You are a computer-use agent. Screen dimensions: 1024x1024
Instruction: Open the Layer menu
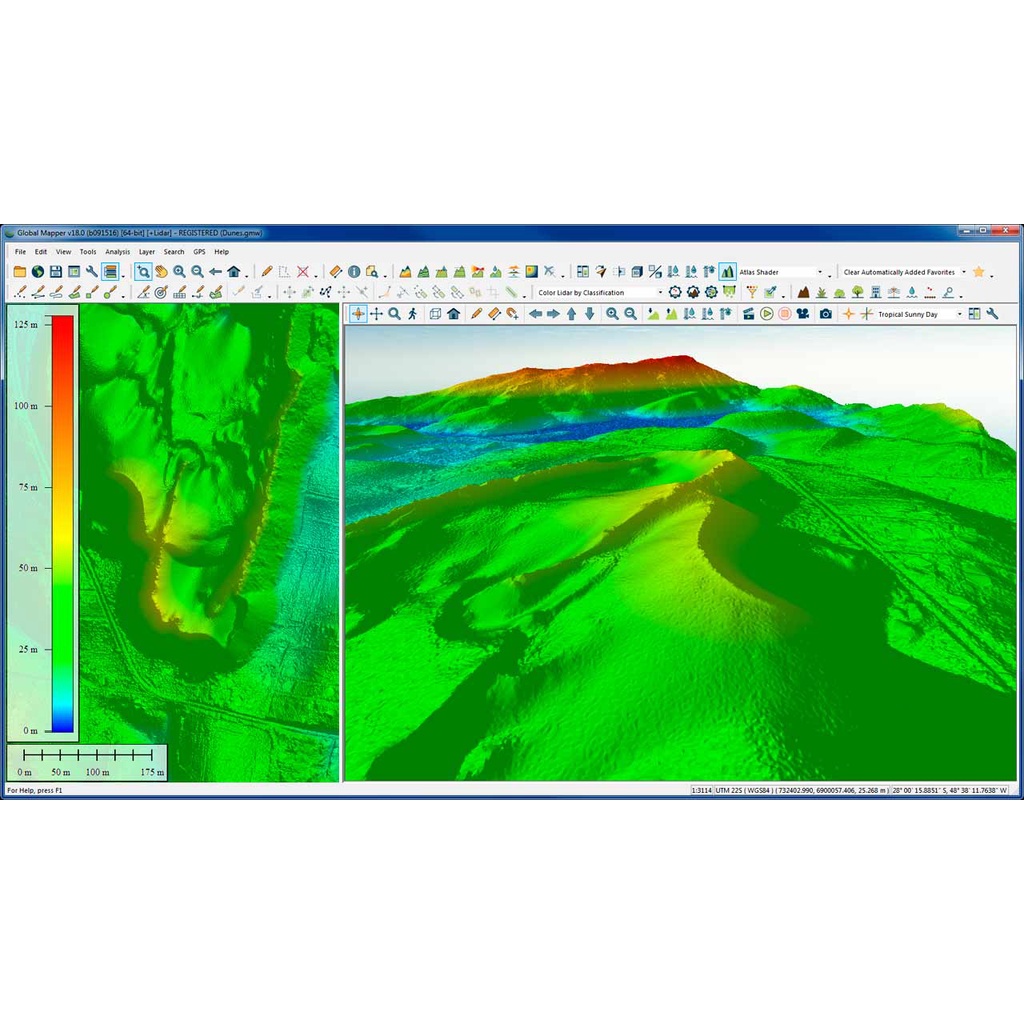147,252
